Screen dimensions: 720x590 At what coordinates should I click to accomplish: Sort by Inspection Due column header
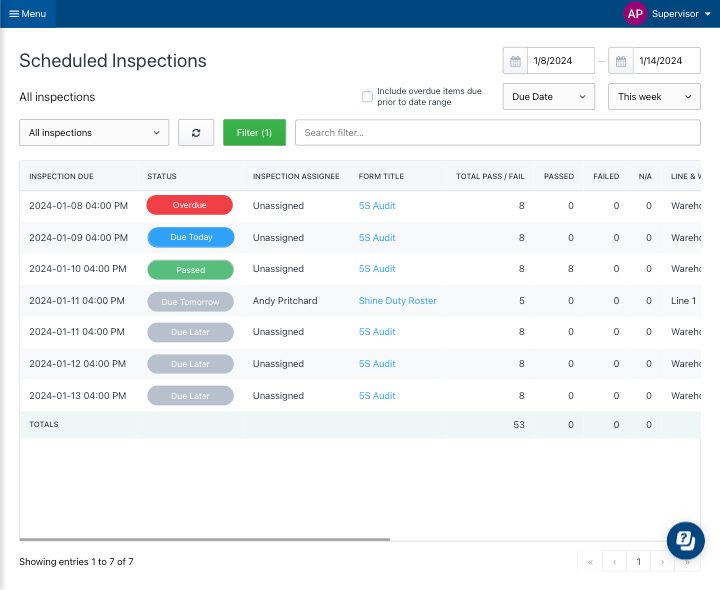click(62, 176)
